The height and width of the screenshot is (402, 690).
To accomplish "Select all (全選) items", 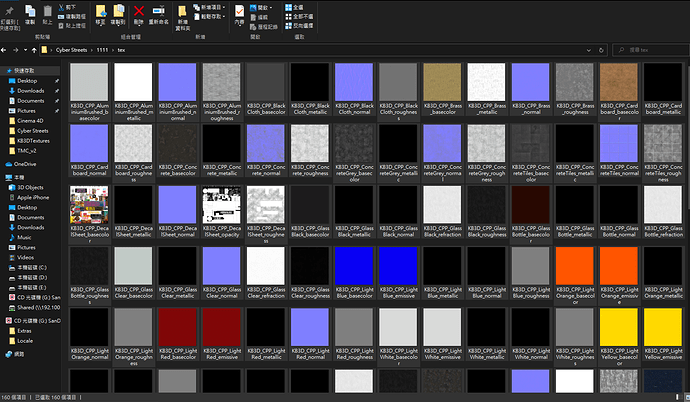I will pyautogui.click(x=294, y=7).
